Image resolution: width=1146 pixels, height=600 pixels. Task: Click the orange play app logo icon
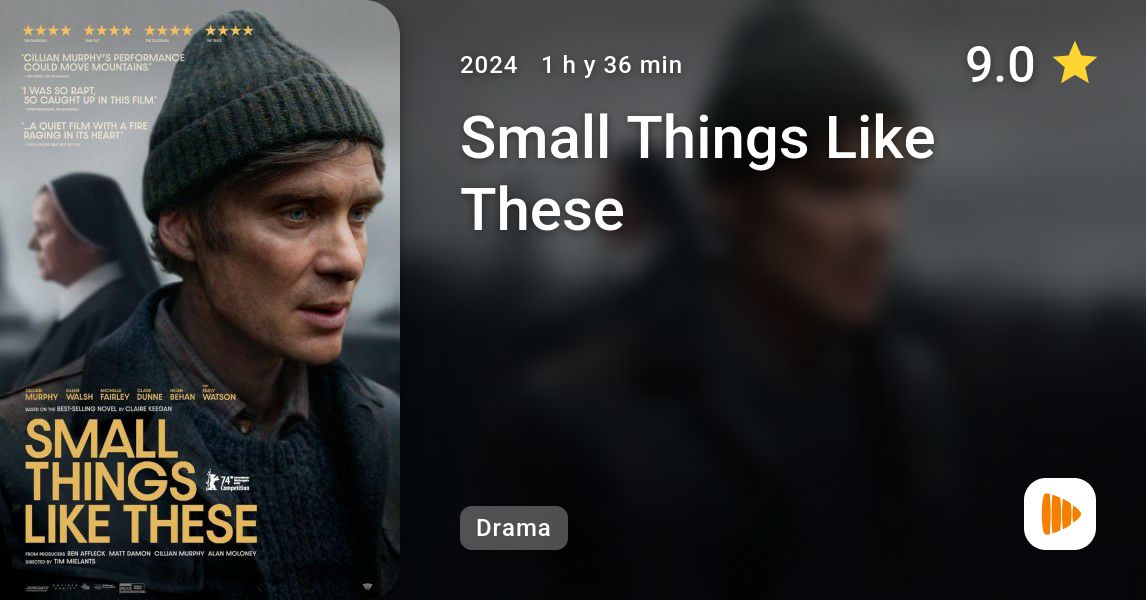pyautogui.click(x=1060, y=514)
